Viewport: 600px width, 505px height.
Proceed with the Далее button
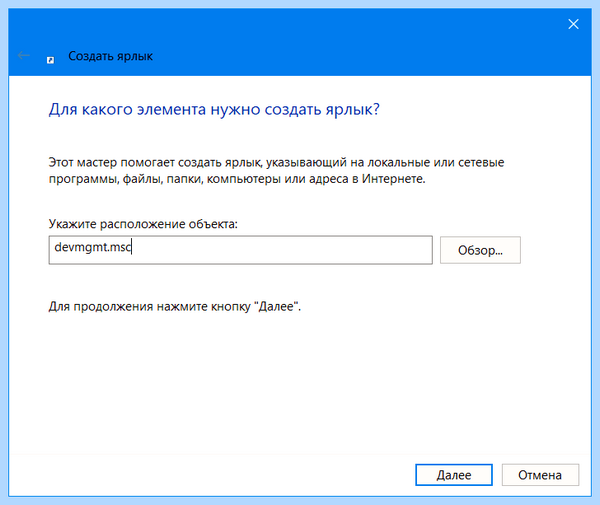pos(454,475)
